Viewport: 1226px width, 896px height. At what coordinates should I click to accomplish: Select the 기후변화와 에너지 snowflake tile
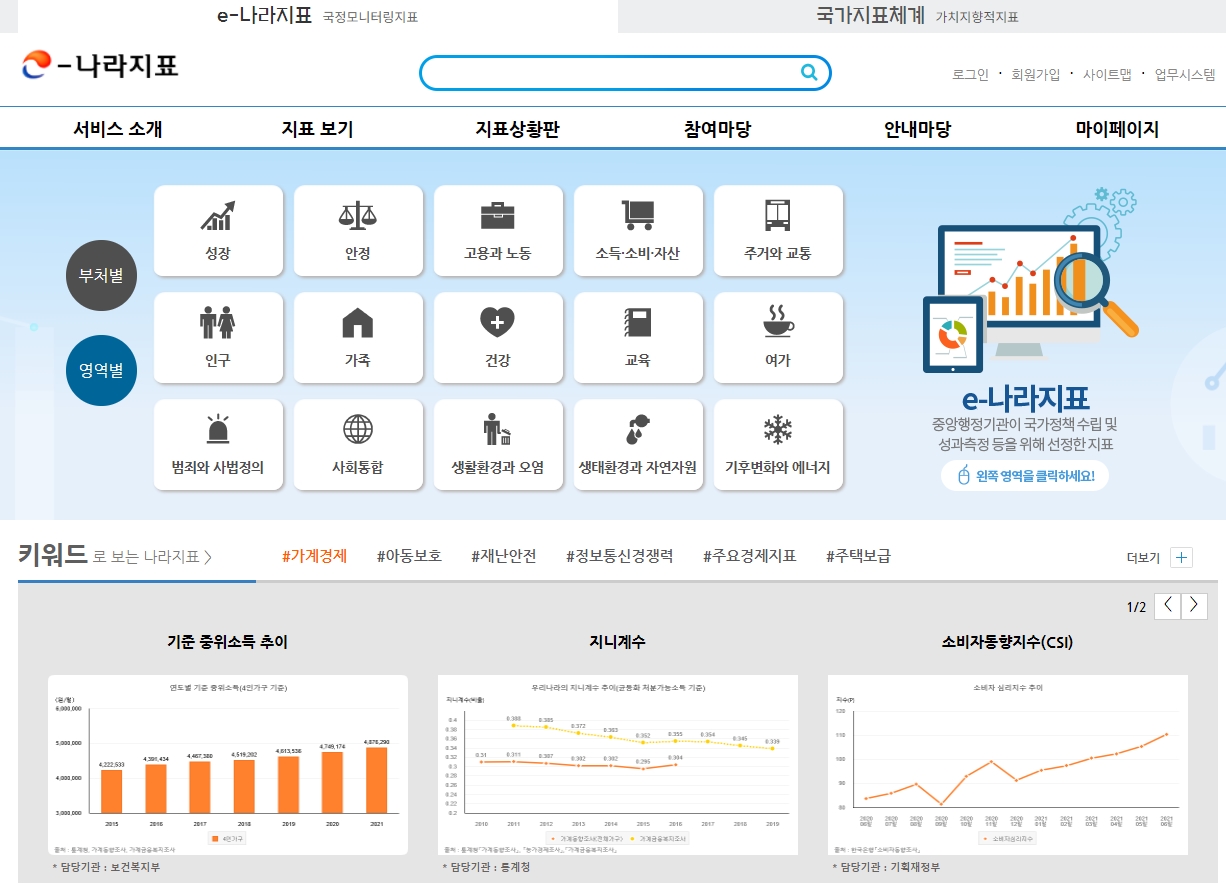pyautogui.click(x=778, y=445)
